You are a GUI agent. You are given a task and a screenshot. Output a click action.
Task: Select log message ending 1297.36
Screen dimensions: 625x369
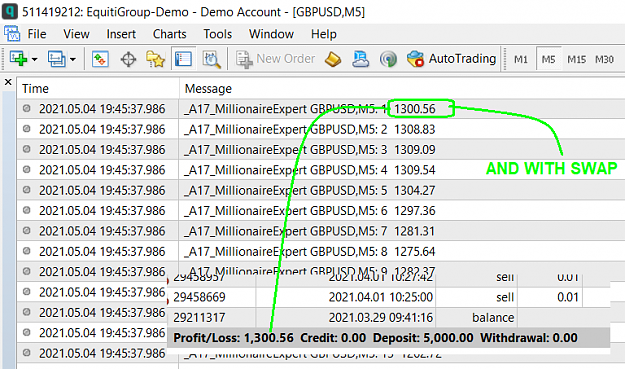pyautogui.click(x=309, y=210)
